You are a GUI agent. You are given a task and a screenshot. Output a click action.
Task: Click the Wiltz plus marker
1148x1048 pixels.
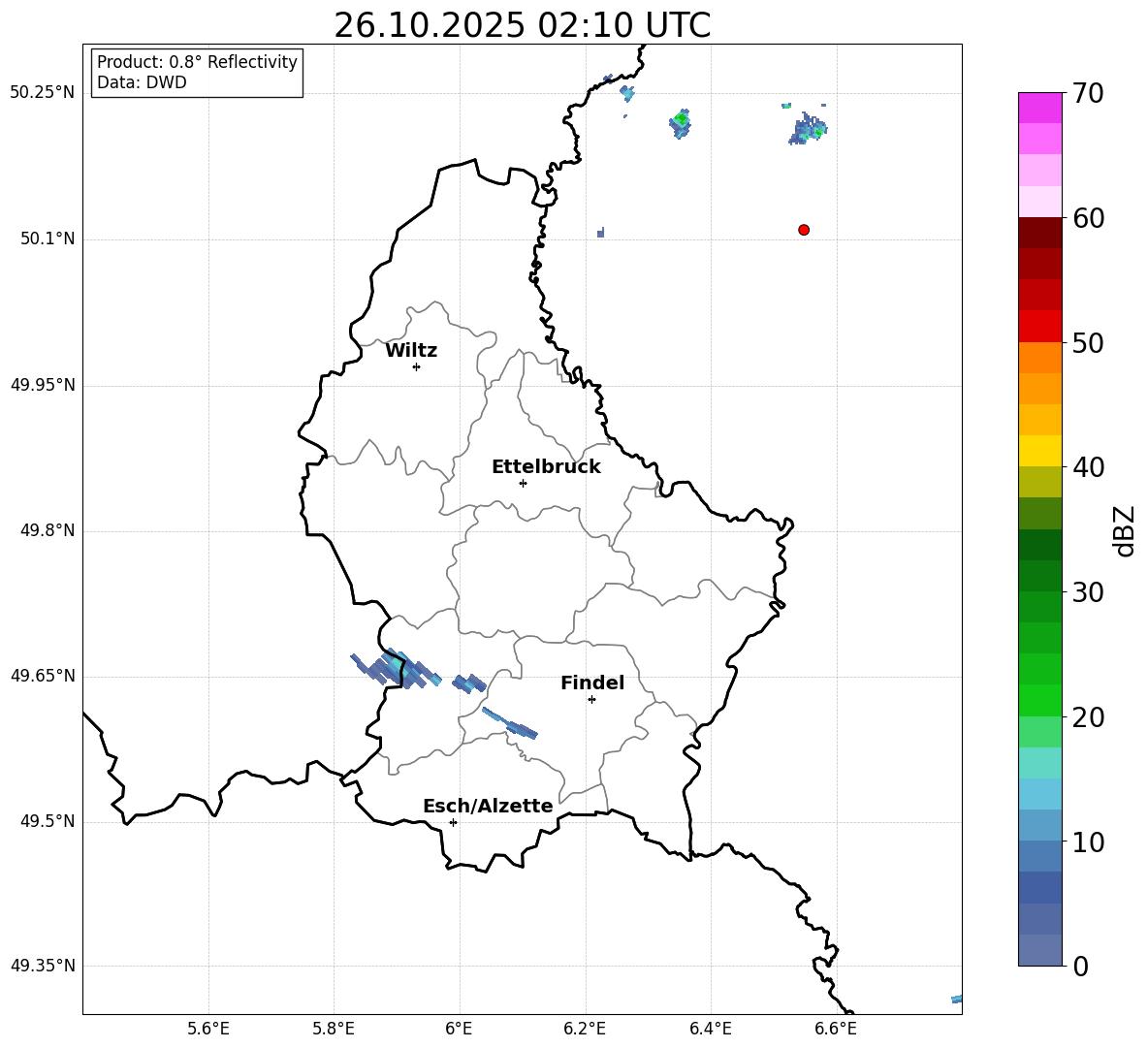tap(417, 366)
